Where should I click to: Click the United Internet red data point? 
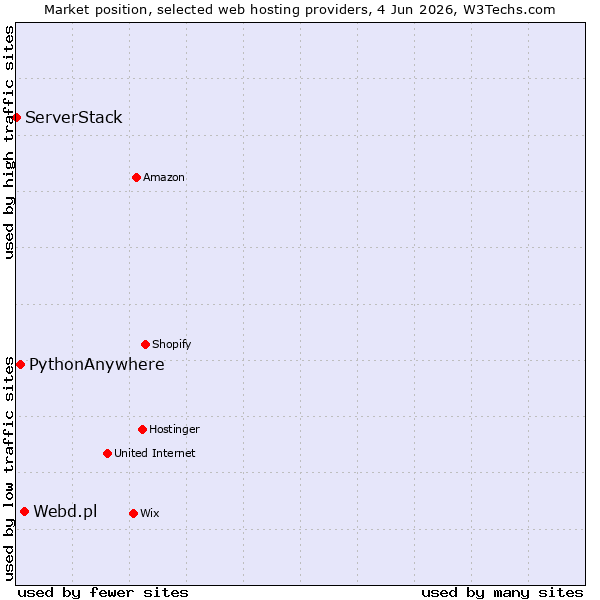click(x=108, y=454)
